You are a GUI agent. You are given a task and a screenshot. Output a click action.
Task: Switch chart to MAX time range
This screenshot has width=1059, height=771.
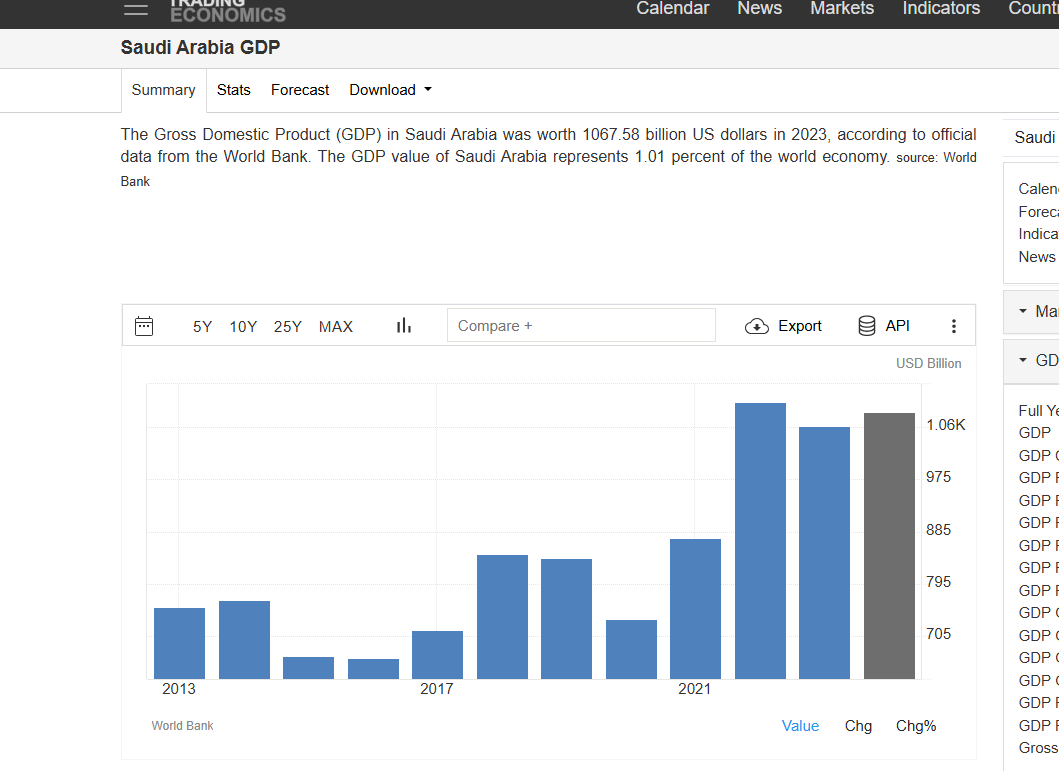pyautogui.click(x=335, y=326)
